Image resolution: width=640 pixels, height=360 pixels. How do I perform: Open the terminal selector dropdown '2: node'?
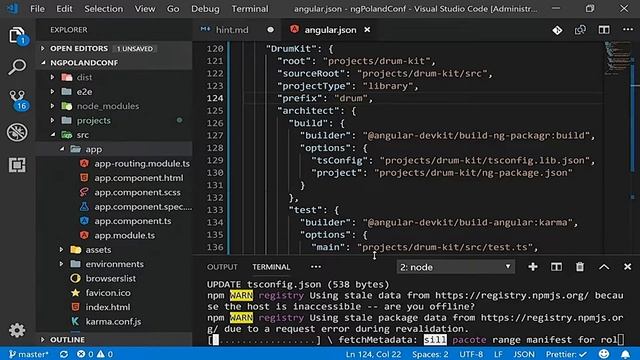coord(456,267)
